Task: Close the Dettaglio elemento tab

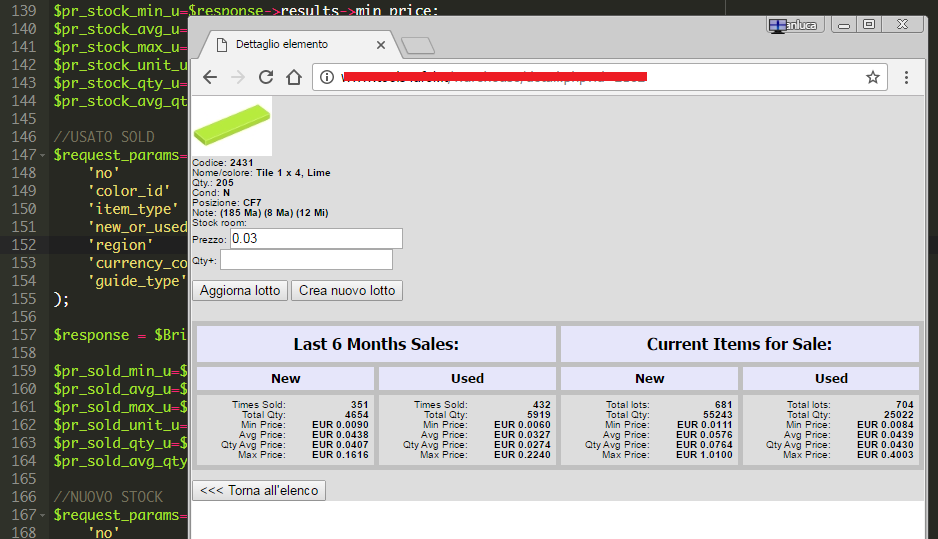Action: (x=380, y=45)
